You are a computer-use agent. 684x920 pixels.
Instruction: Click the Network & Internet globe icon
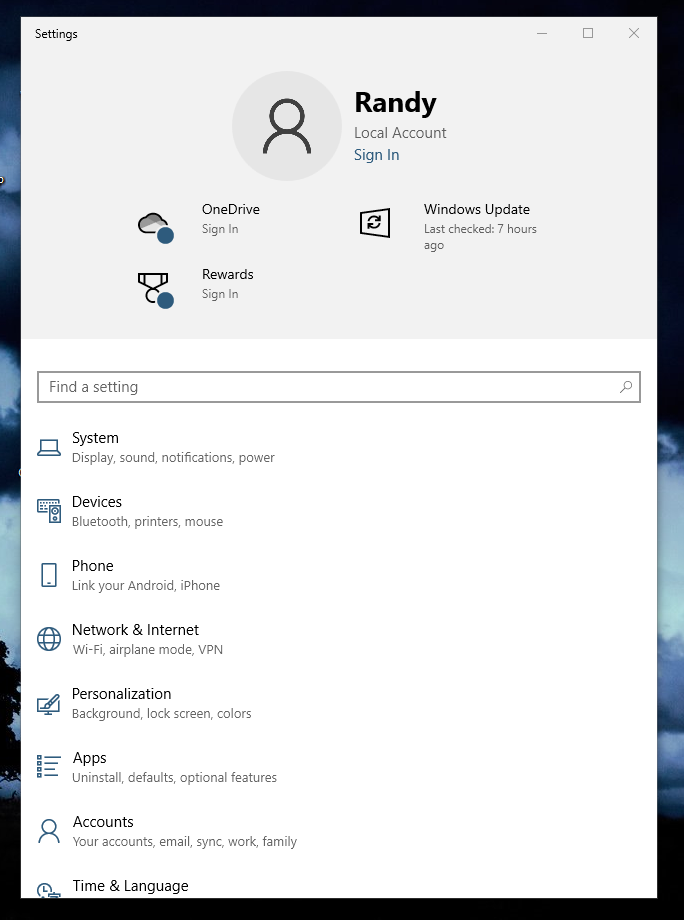tap(49, 639)
